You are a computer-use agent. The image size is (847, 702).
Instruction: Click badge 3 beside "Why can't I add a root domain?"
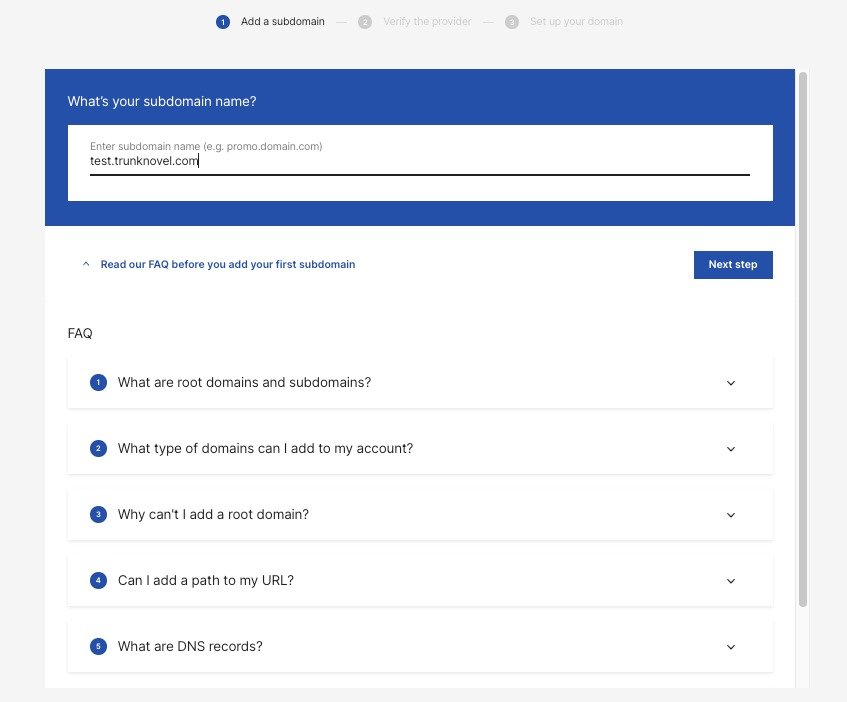click(98, 514)
